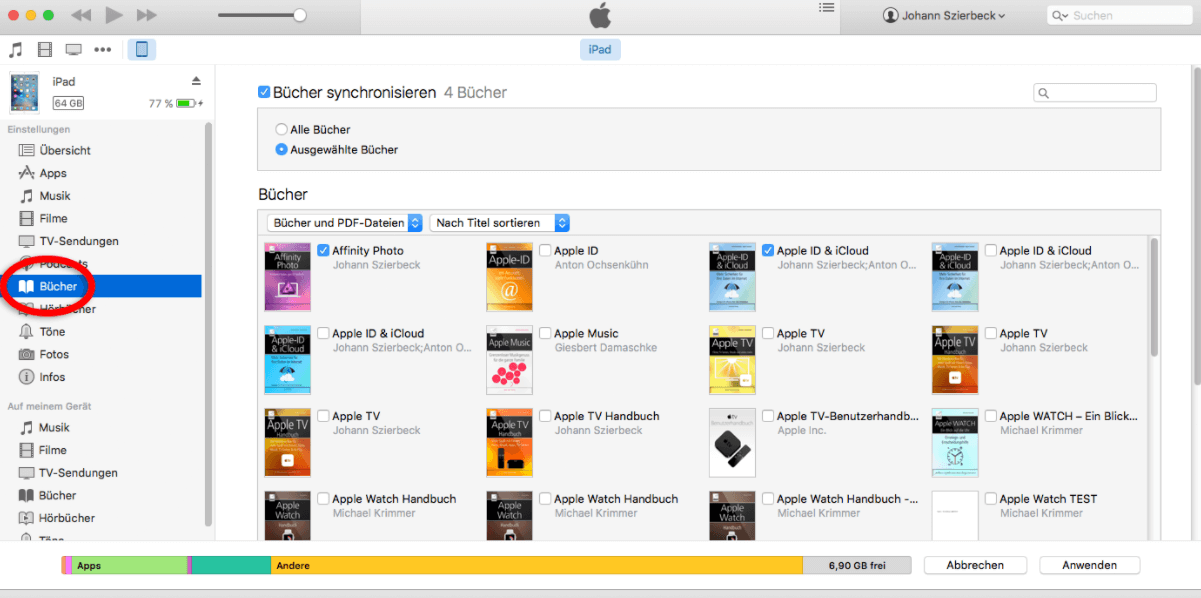Click the Abbrechen button
This screenshot has height=598, width=1201.
(974, 565)
